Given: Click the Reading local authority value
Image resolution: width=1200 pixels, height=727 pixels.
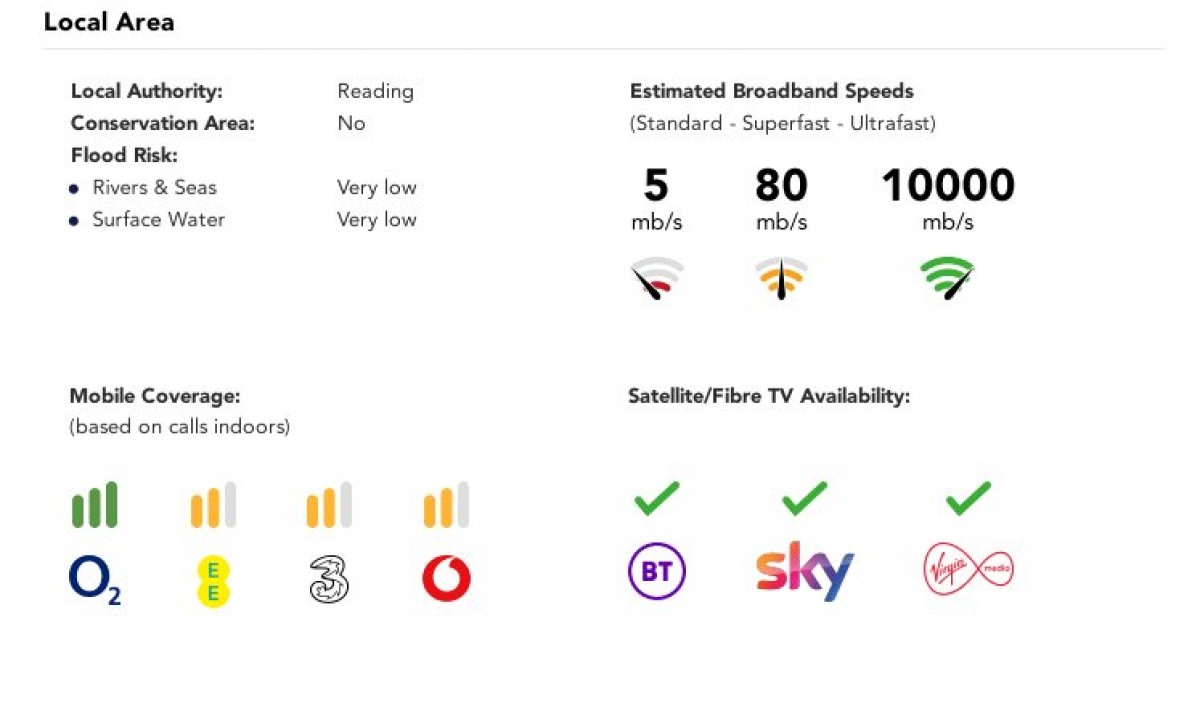Looking at the screenshot, I should (x=375, y=91).
